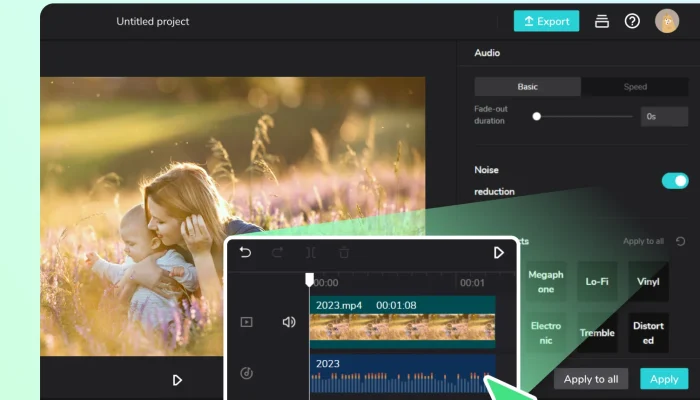Click the Apply to all button at bottom
This screenshot has height=400, width=700.
coord(591,379)
